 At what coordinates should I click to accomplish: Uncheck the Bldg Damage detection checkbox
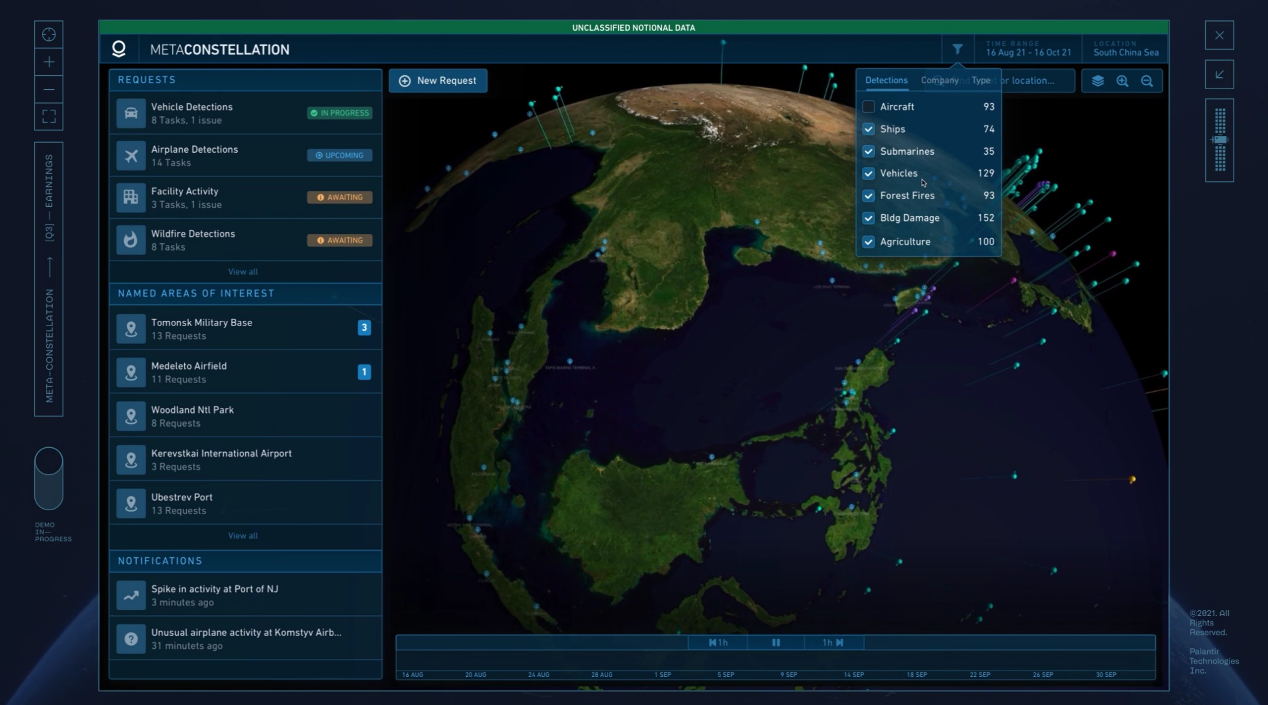point(868,218)
